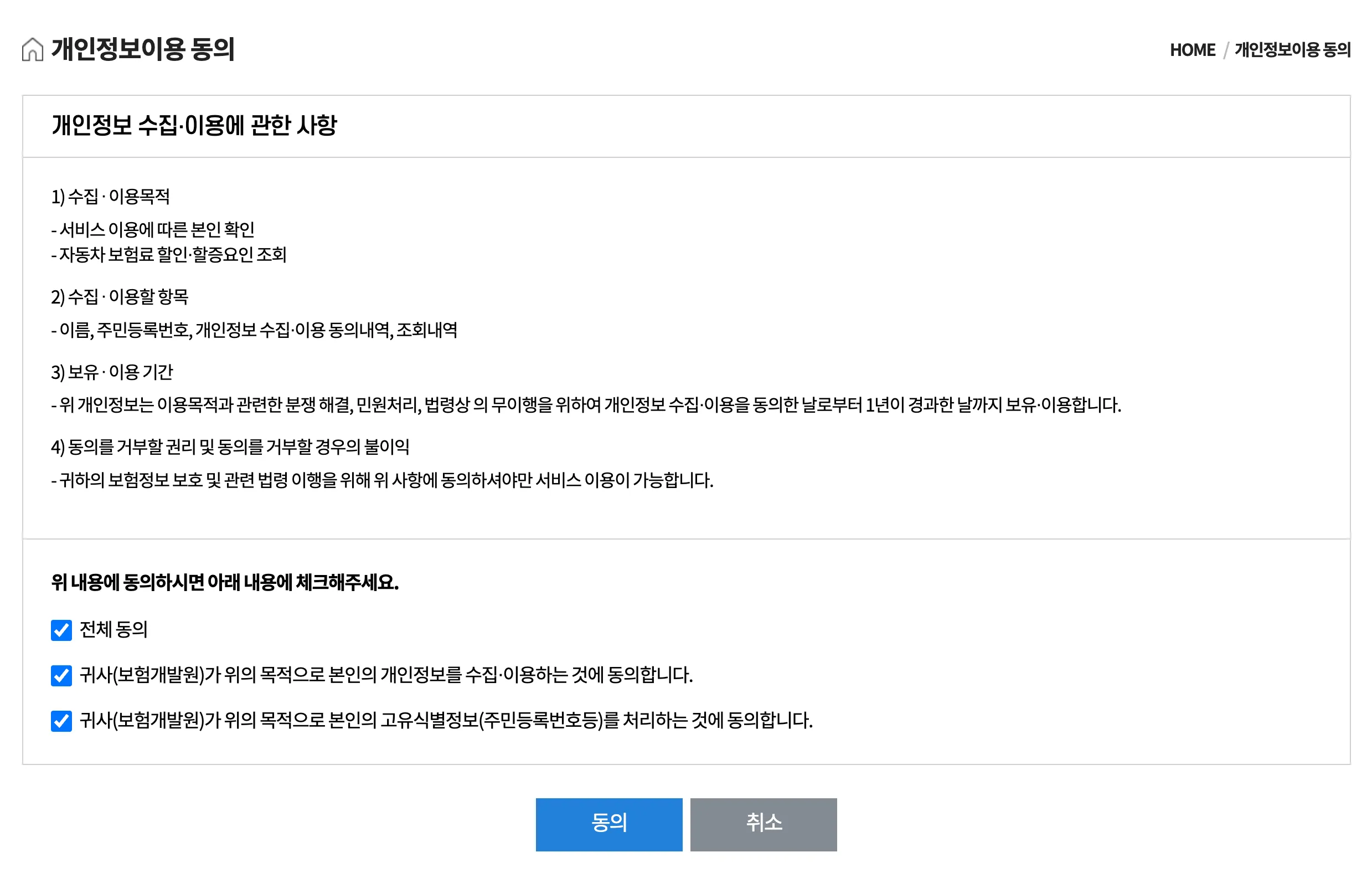Select the checkmark inside 전체 동의
The image size is (1372, 883).
click(x=61, y=632)
